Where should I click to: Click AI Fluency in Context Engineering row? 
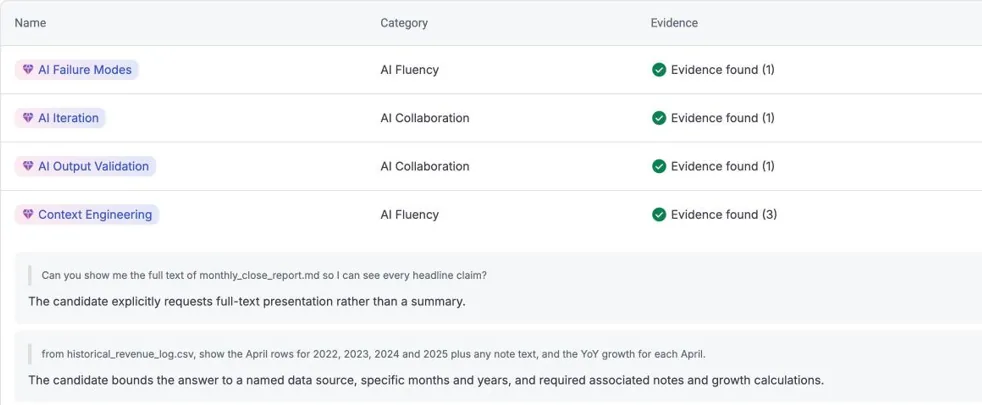point(410,214)
